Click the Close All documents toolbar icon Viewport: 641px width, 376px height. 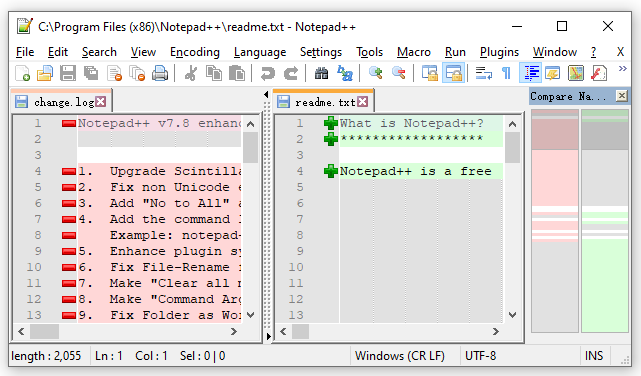point(137,74)
